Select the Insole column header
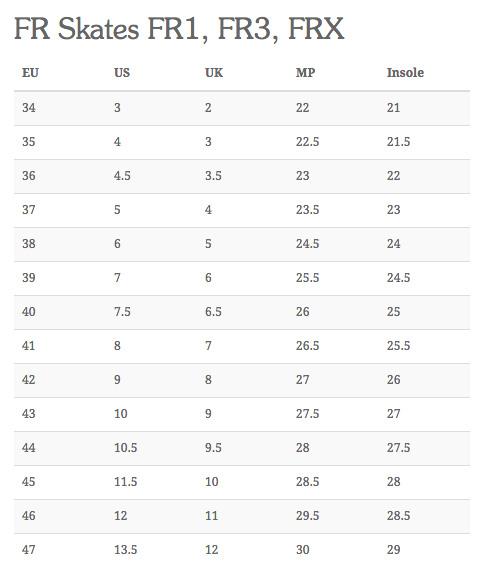The height and width of the screenshot is (572, 484). (405, 73)
